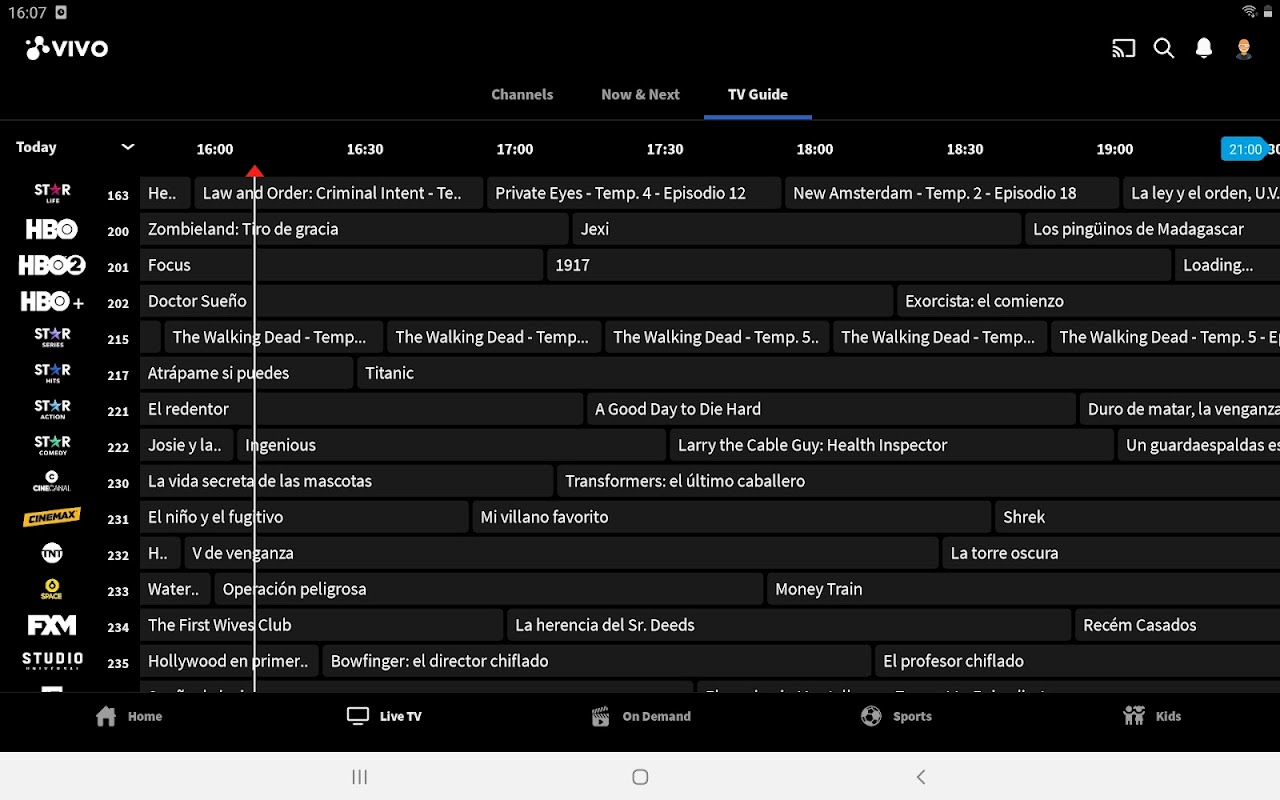The width and height of the screenshot is (1280, 800).
Task: Open A Good Day to Die Hard
Action: 831,409
